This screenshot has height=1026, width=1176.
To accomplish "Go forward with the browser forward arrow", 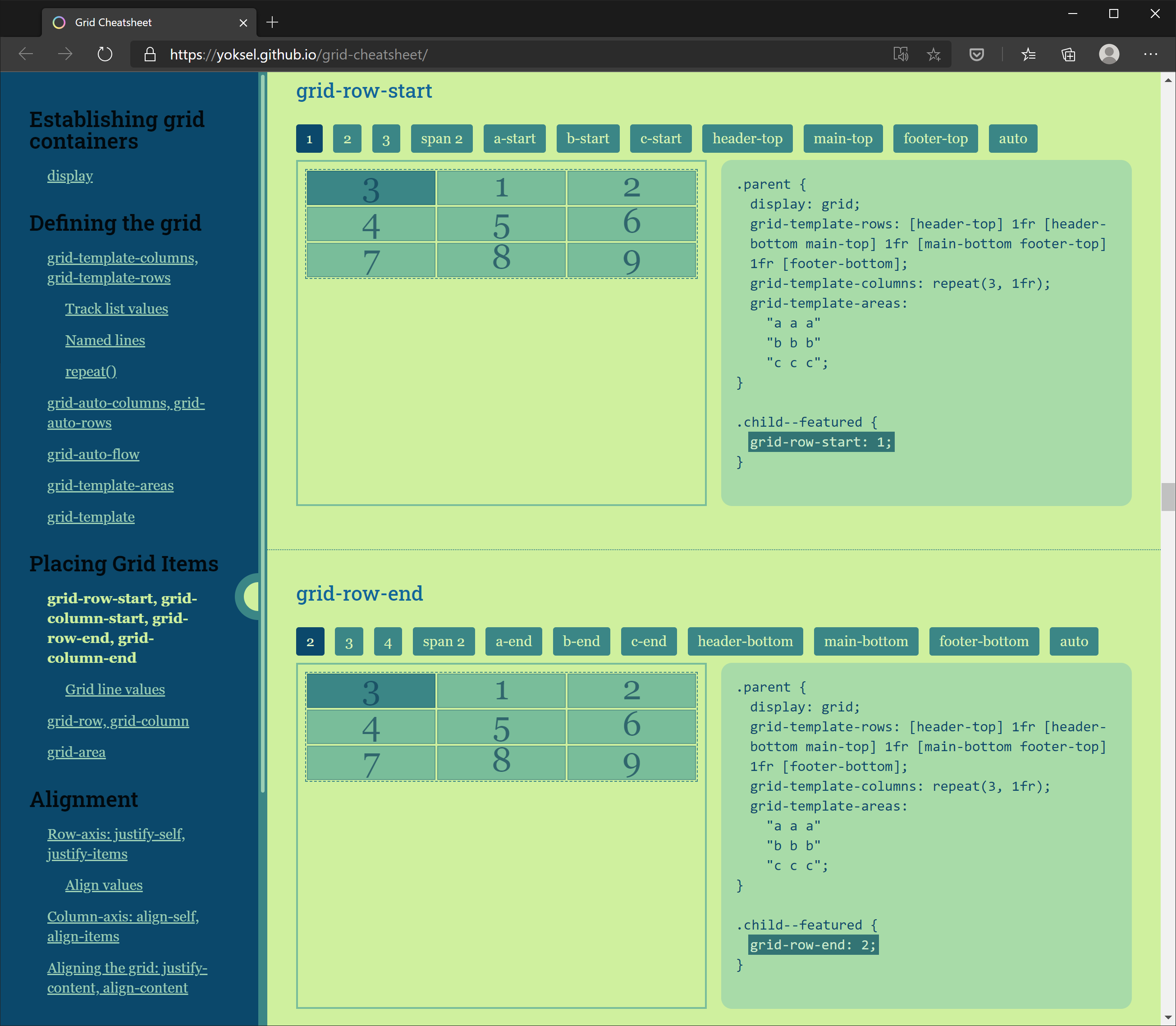I will (65, 54).
